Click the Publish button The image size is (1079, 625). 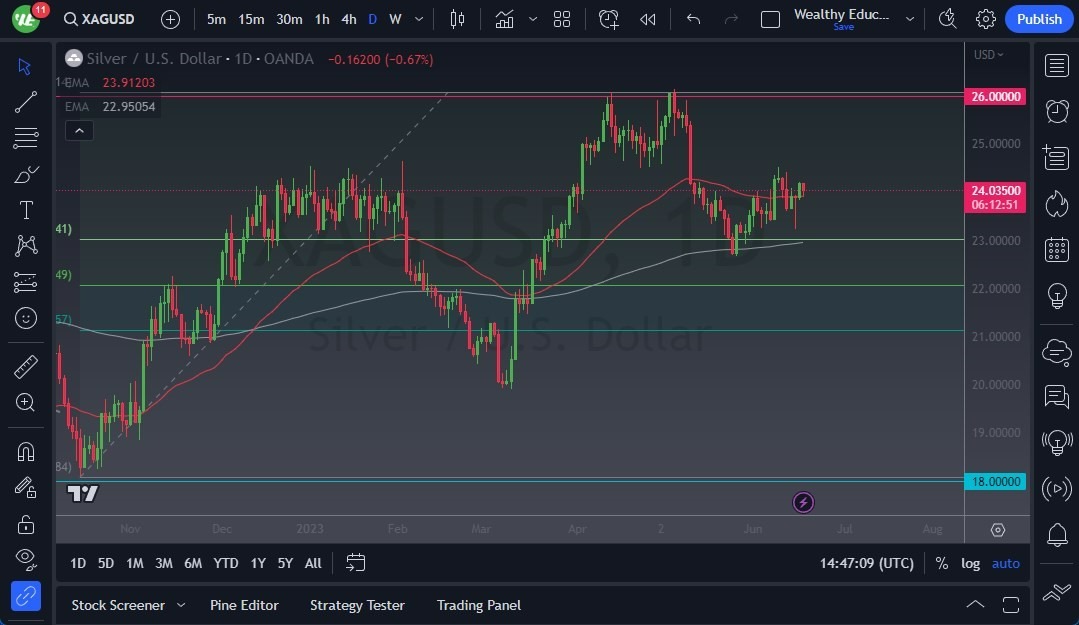tap(1039, 19)
